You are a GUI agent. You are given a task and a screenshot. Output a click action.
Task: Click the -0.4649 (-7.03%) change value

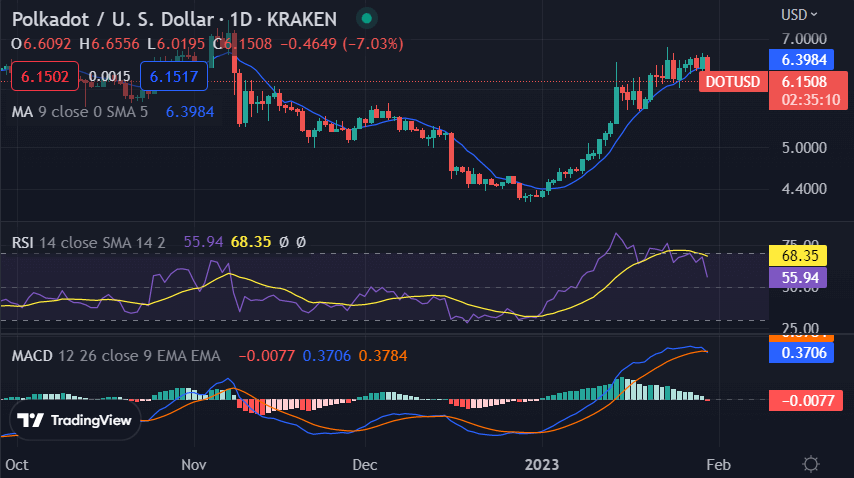click(342, 44)
